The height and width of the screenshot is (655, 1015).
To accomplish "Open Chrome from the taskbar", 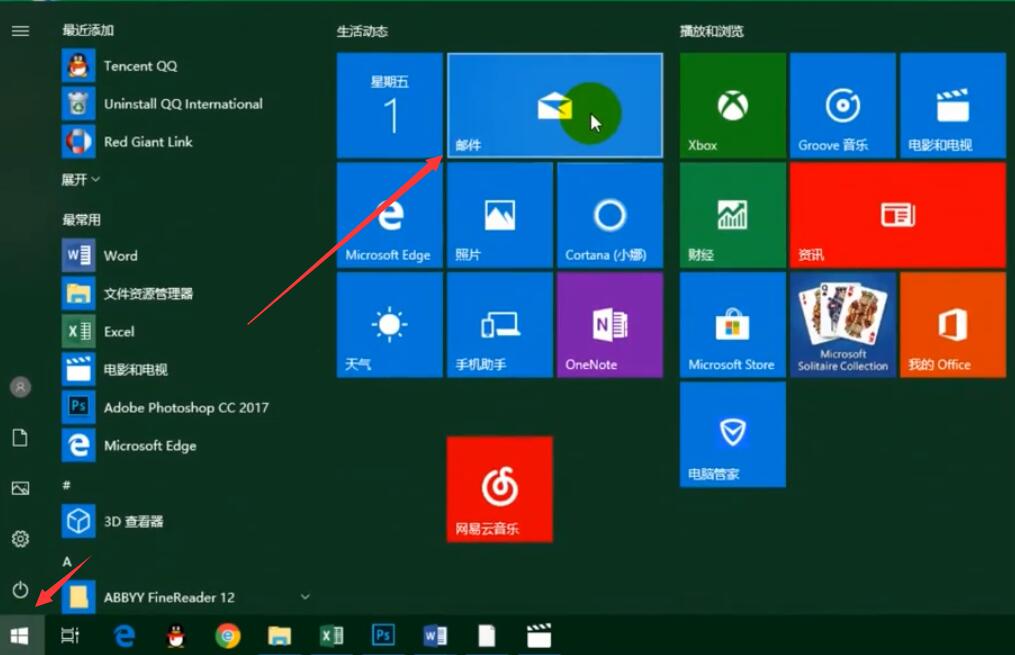I will click(228, 635).
